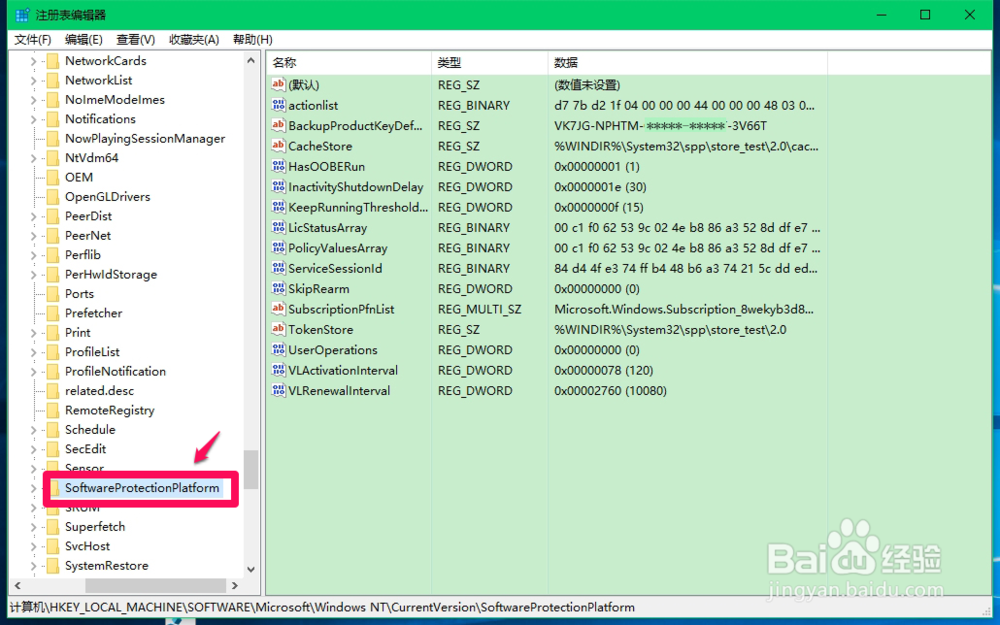Select the SoftwareProtectionPlatform key

[142, 488]
